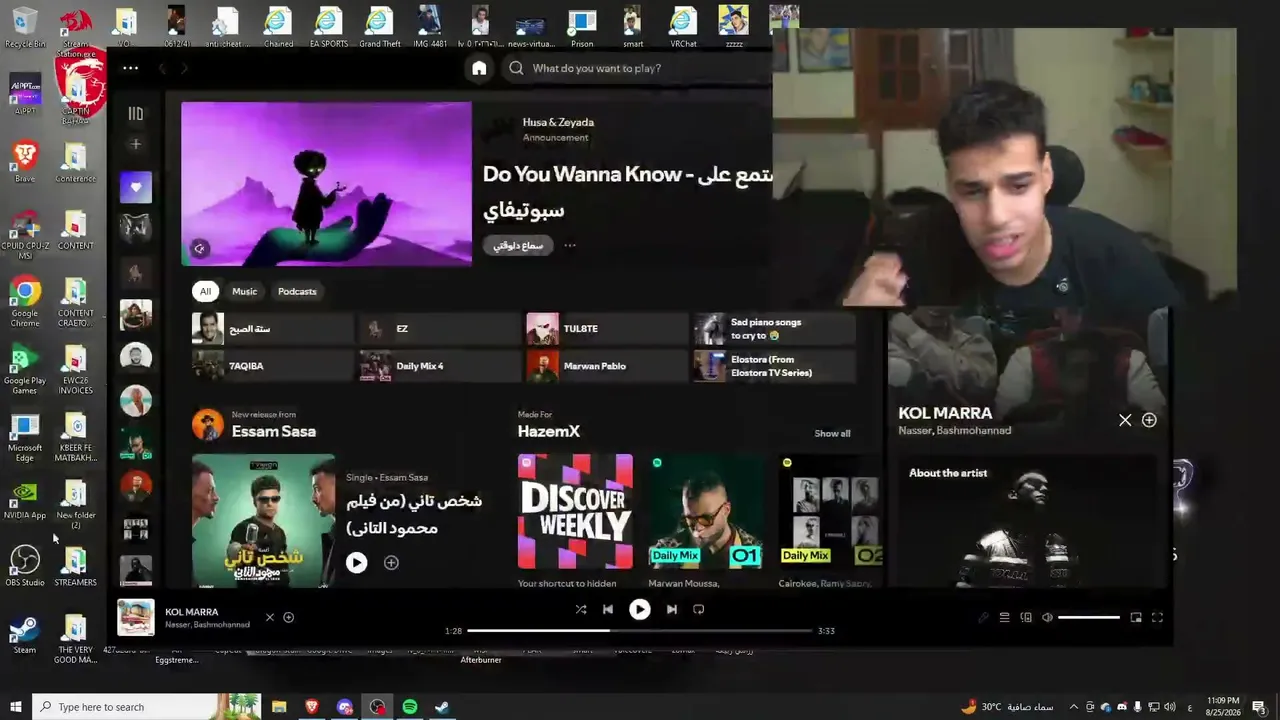Open the taskbar clock and date

(x=1224, y=707)
